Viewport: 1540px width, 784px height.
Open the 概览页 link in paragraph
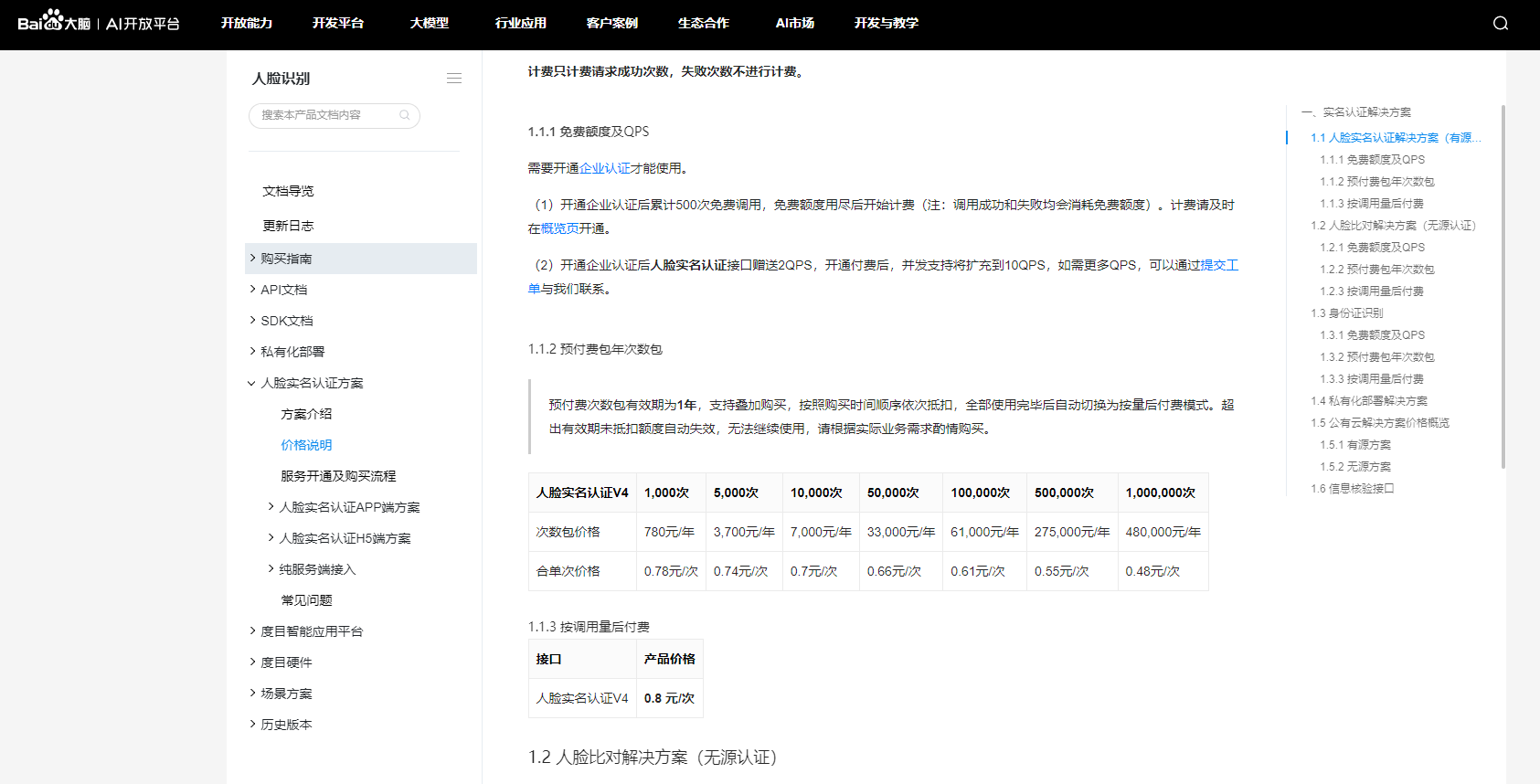559,228
